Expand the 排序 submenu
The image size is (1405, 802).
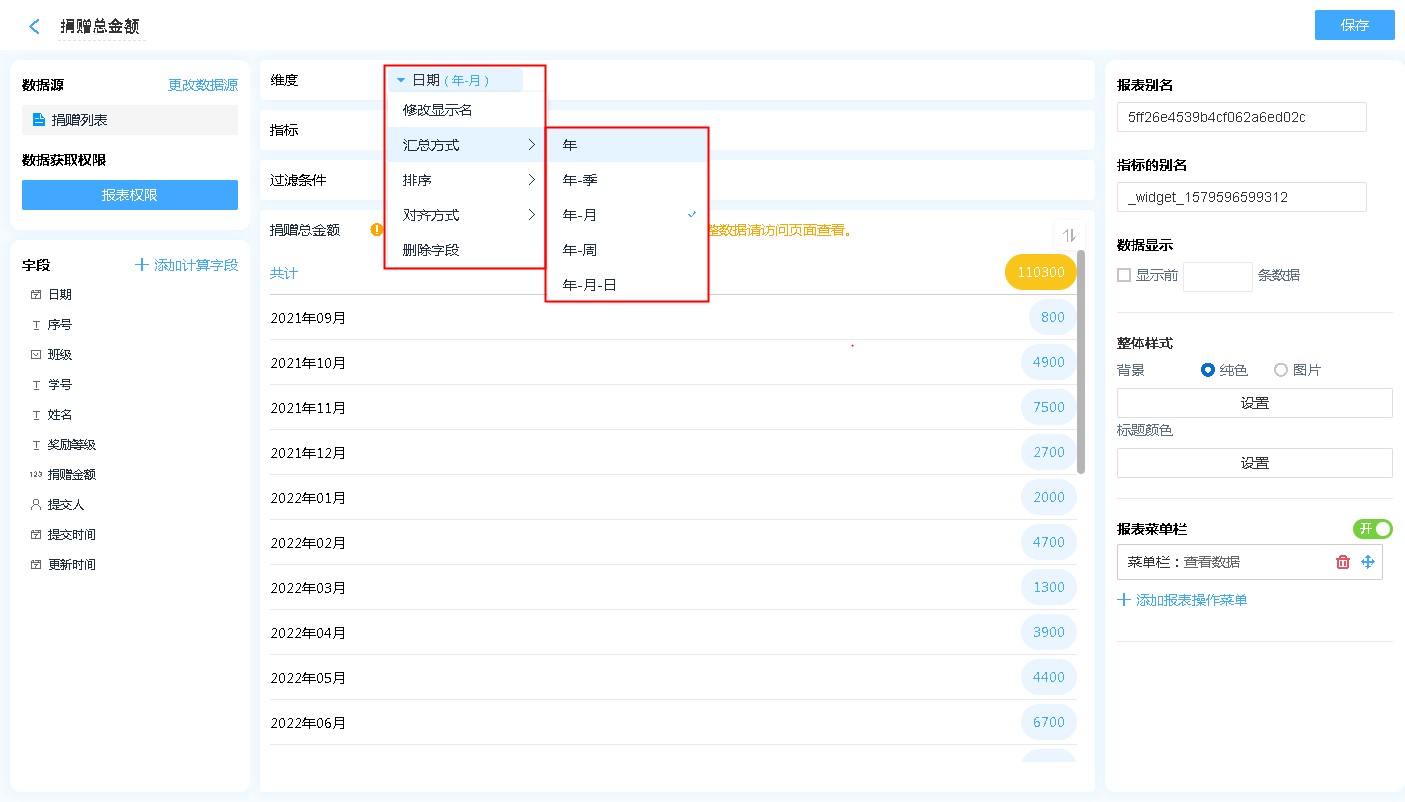[465, 180]
